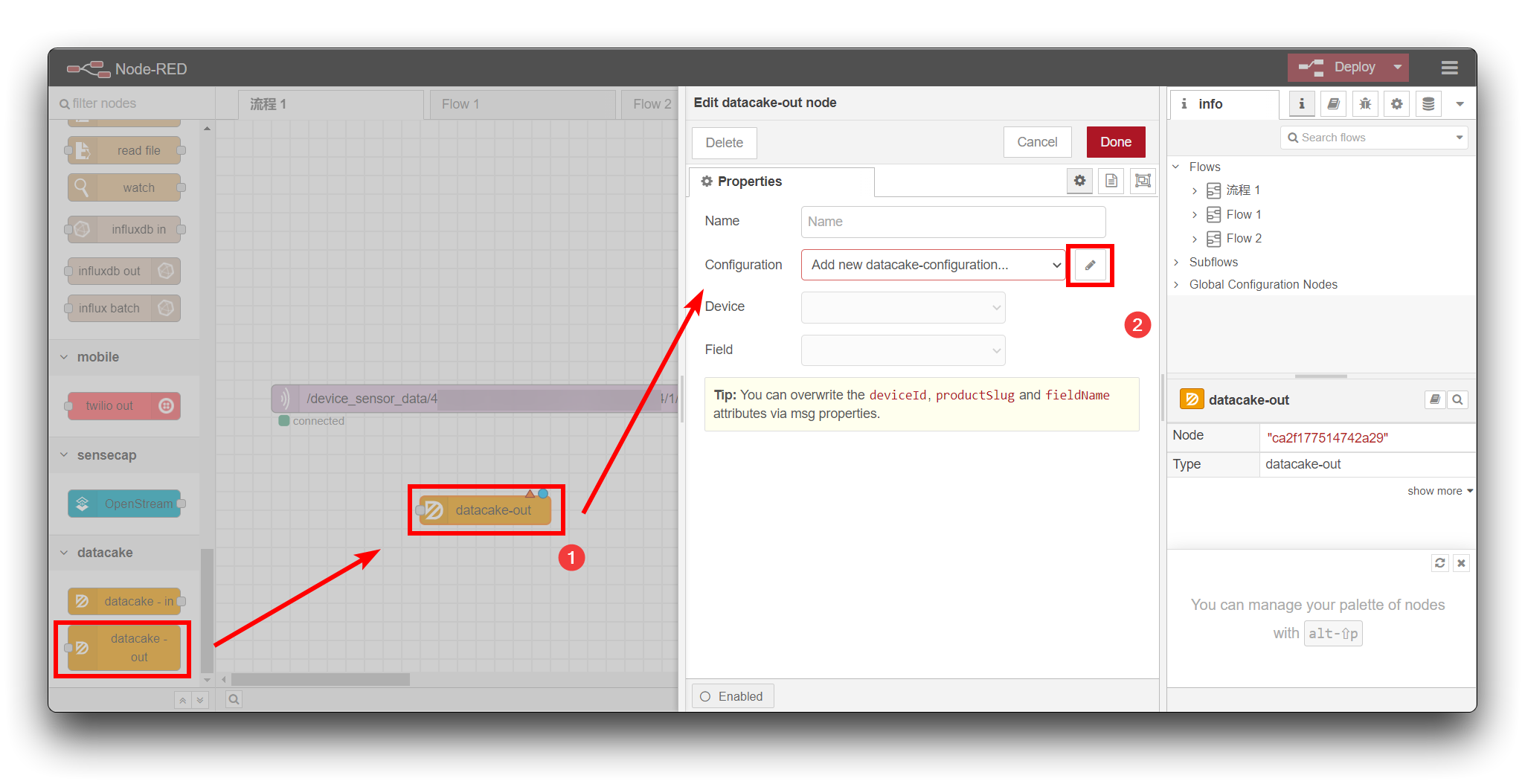This screenshot has width=1525, height=784.
Task: Expand the Flow 1 tree item
Action: pyautogui.click(x=1195, y=215)
